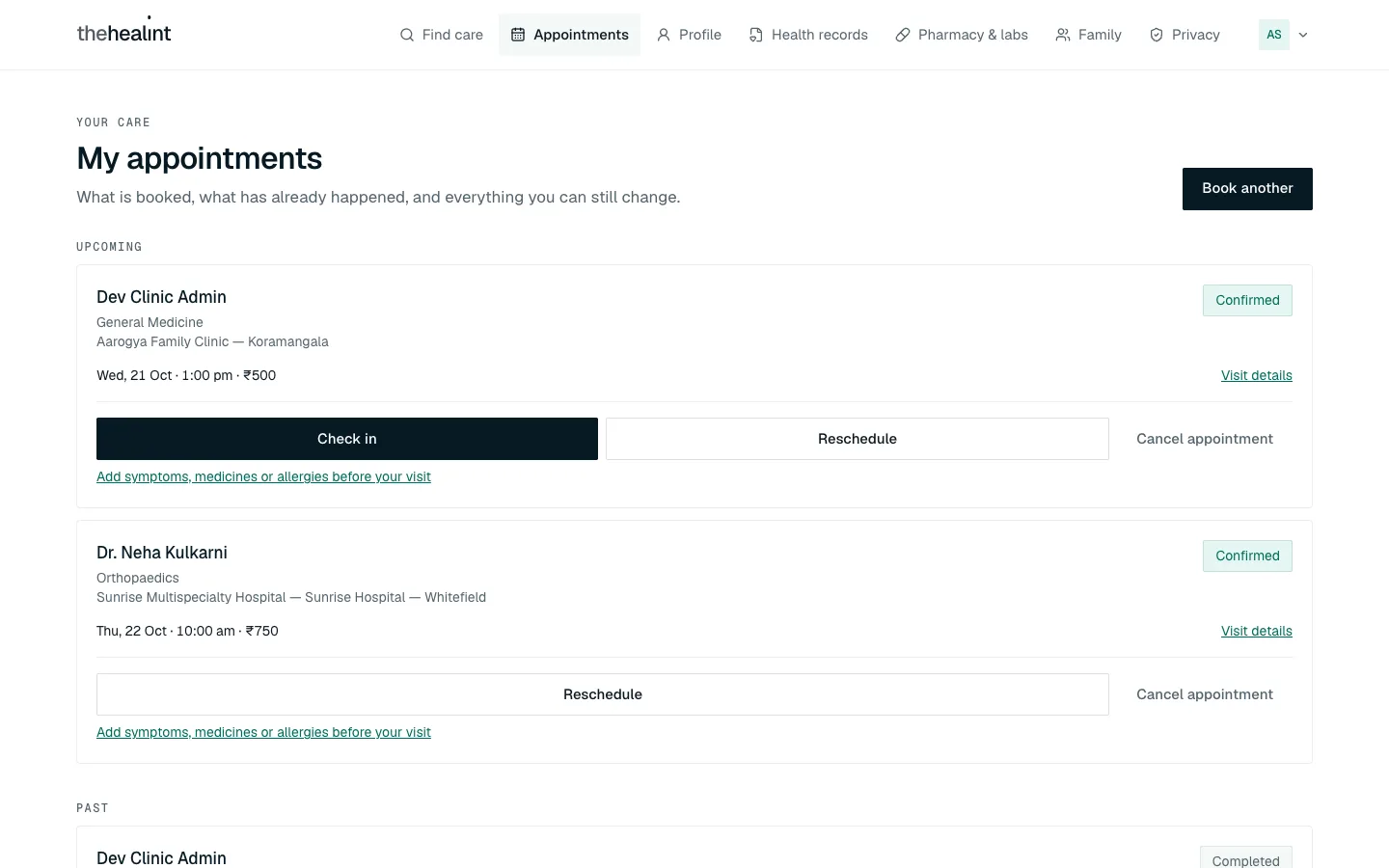The width and height of the screenshot is (1389, 868).
Task: Go to the Profile page
Action: click(x=689, y=35)
